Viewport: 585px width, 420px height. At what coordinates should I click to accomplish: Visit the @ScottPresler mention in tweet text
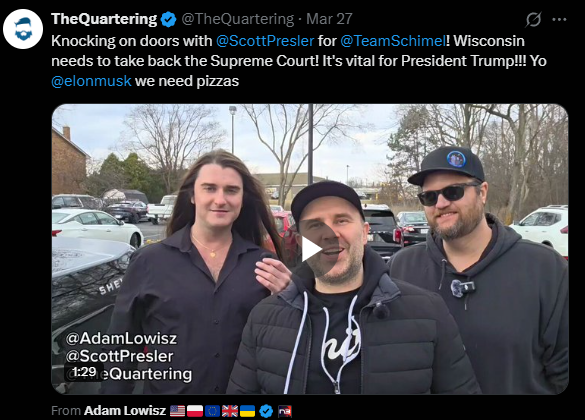pos(265,41)
